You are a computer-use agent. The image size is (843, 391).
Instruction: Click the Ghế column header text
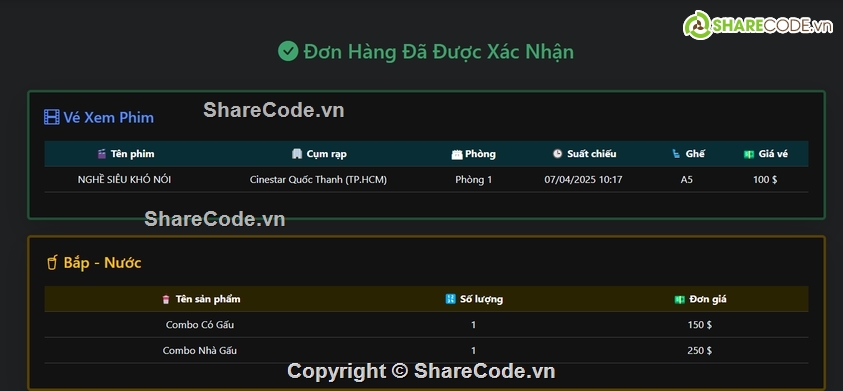[x=695, y=154]
